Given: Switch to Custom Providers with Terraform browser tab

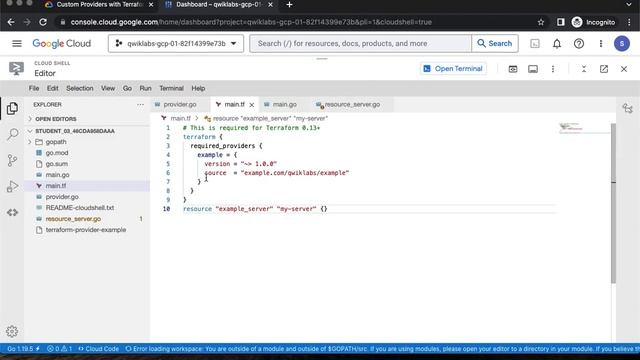Looking at the screenshot, I should click(98, 4).
